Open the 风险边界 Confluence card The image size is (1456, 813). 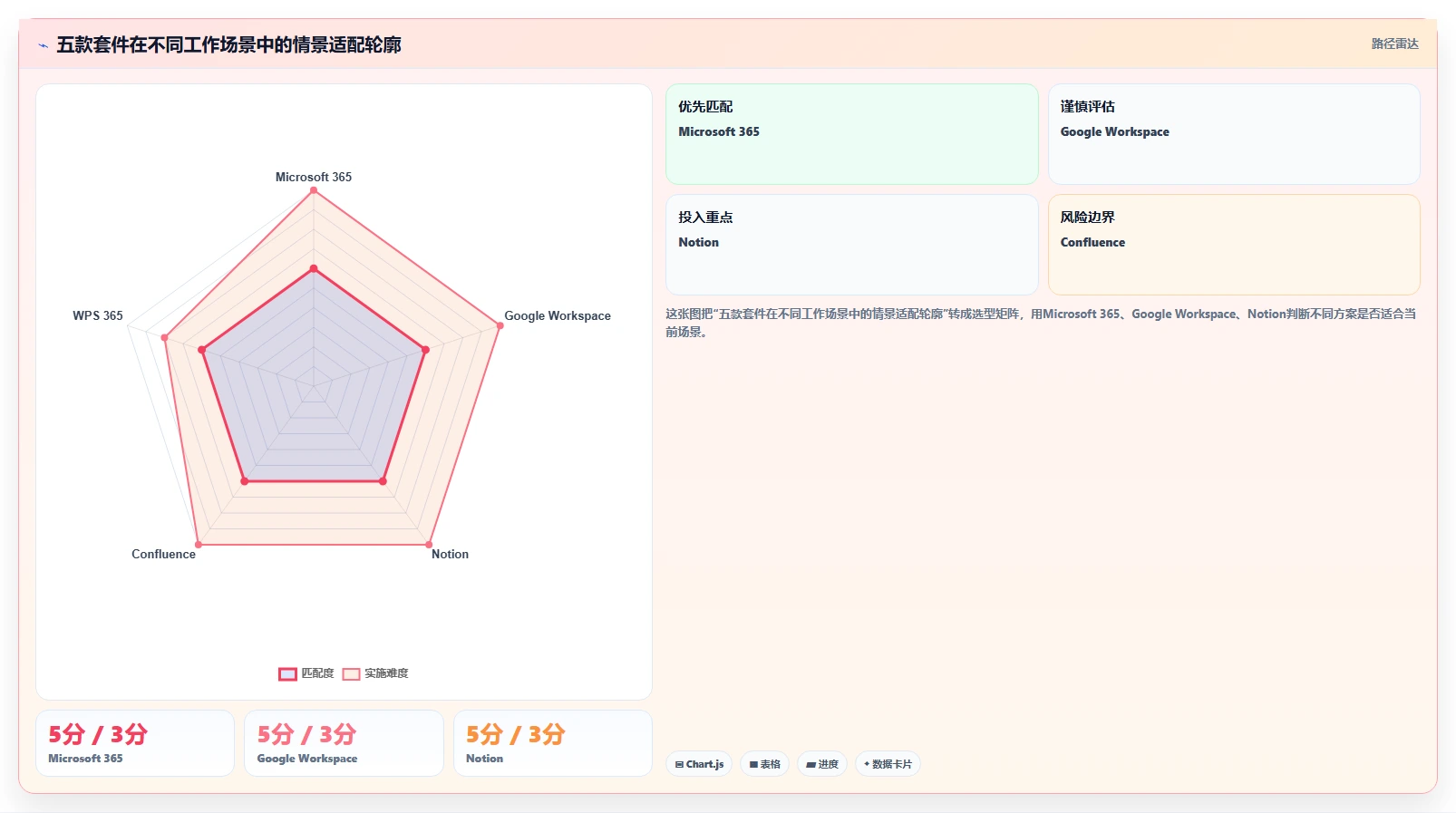coord(1234,245)
